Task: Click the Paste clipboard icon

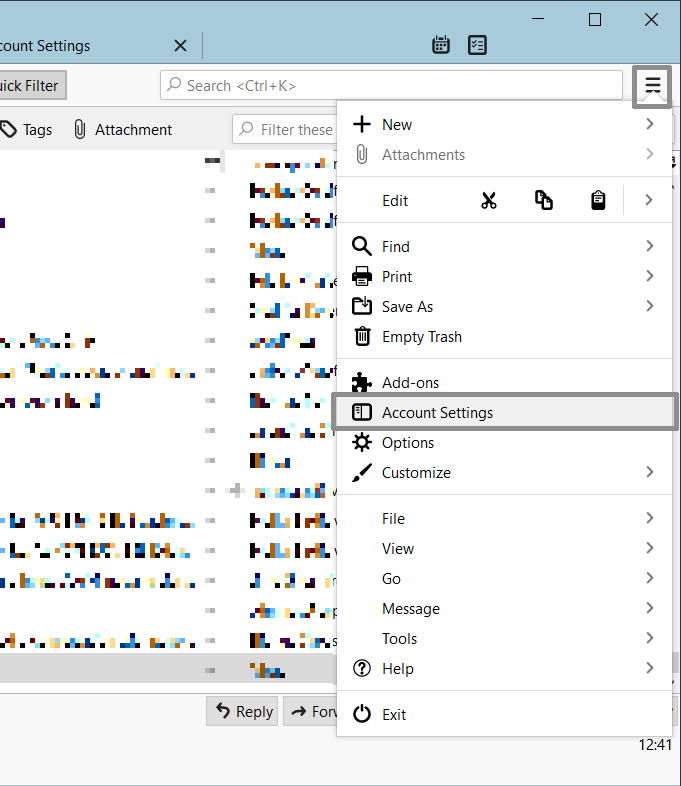Action: point(597,200)
